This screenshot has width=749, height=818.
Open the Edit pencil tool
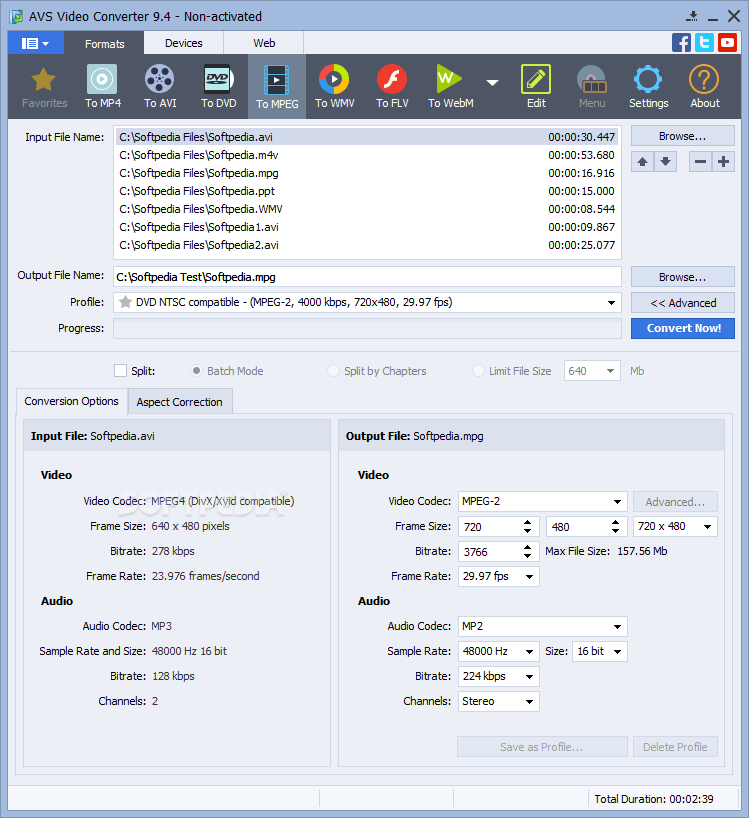click(x=536, y=80)
